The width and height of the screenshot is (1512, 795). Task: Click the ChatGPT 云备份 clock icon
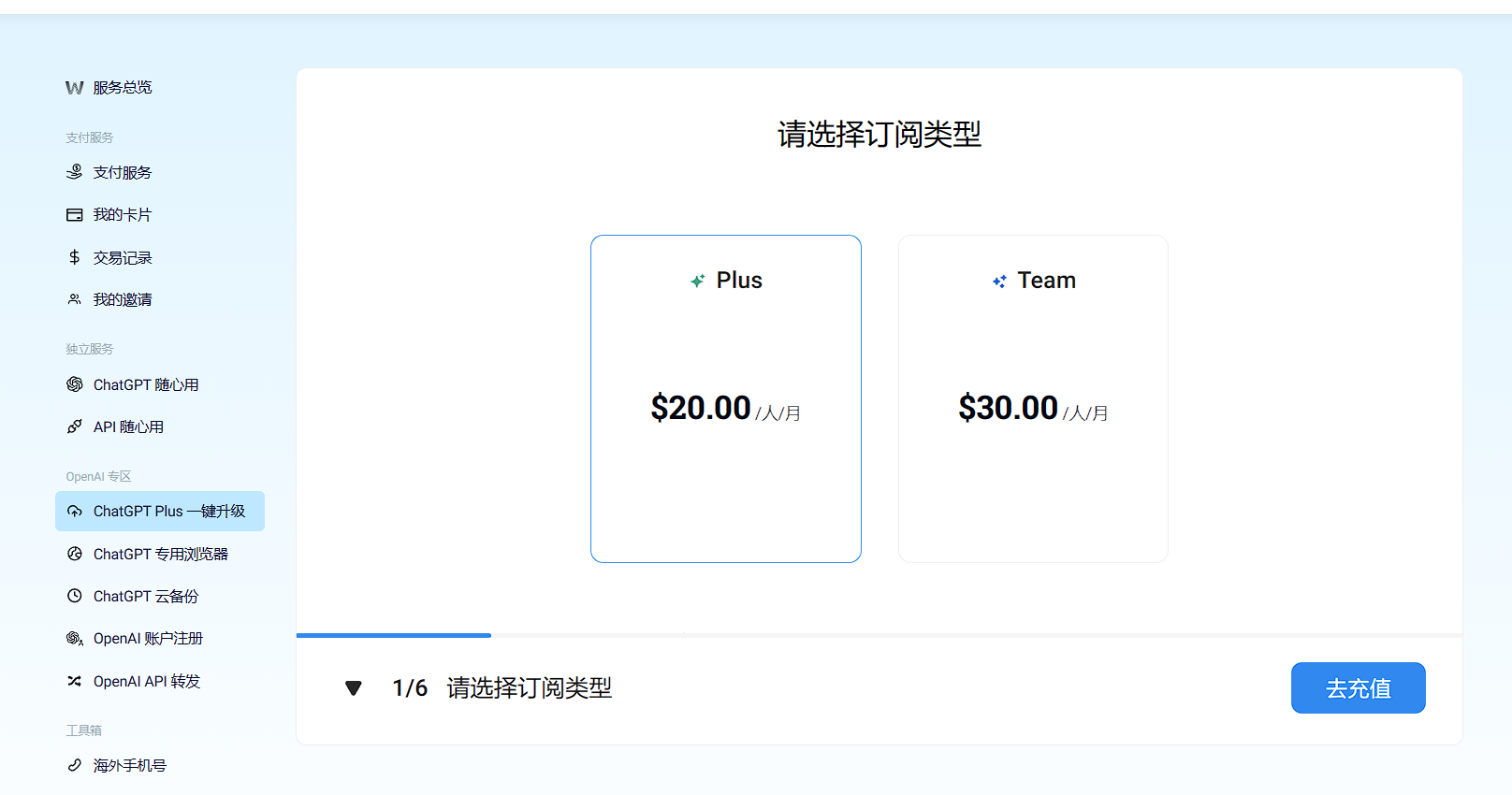(75, 596)
